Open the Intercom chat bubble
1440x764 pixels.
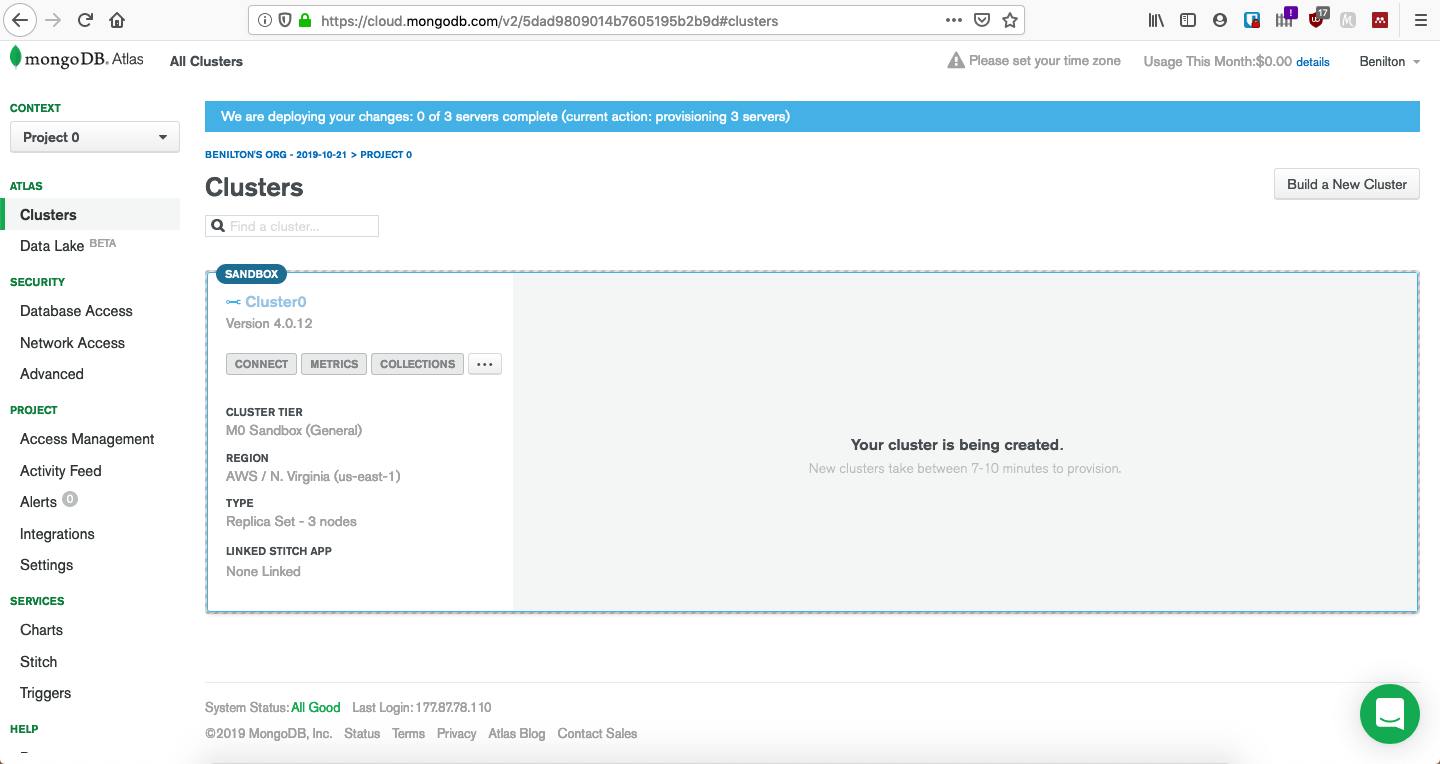1390,714
